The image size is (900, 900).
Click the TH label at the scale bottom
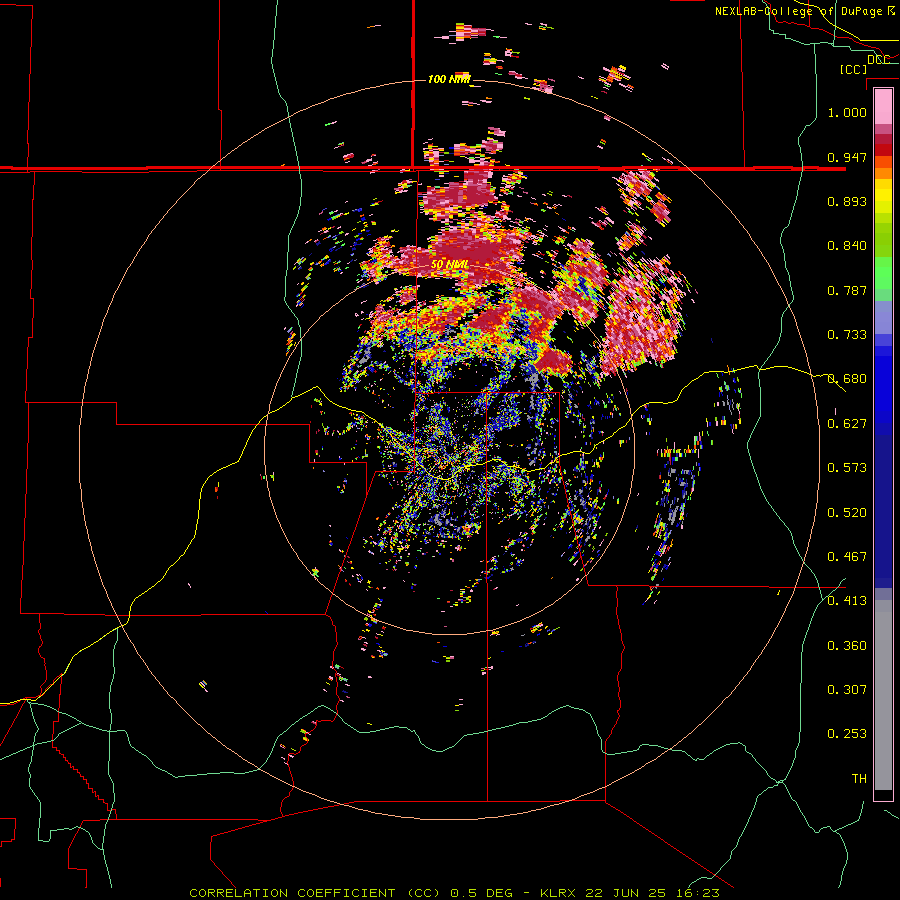859,779
